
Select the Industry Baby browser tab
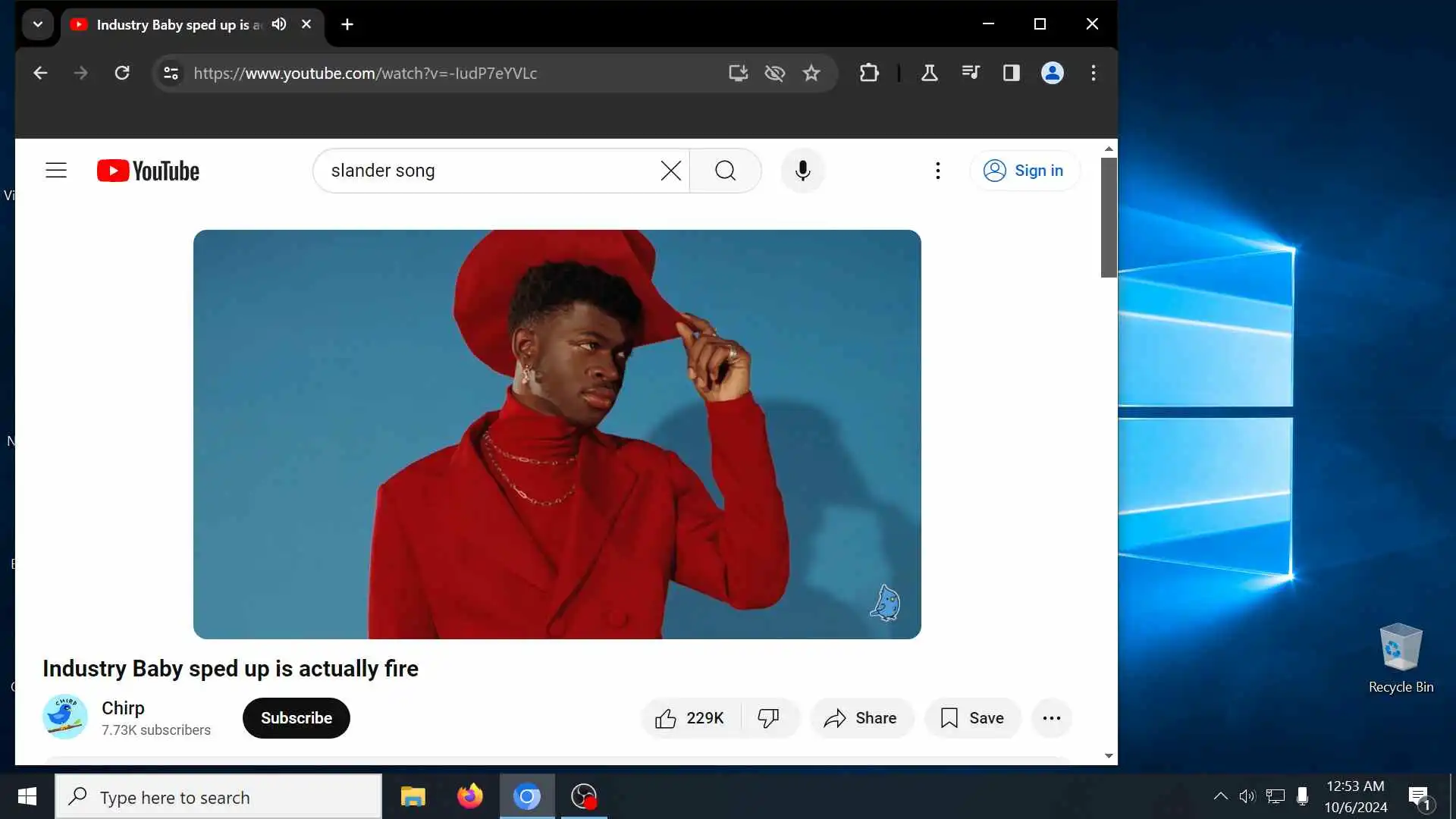pyautogui.click(x=174, y=24)
